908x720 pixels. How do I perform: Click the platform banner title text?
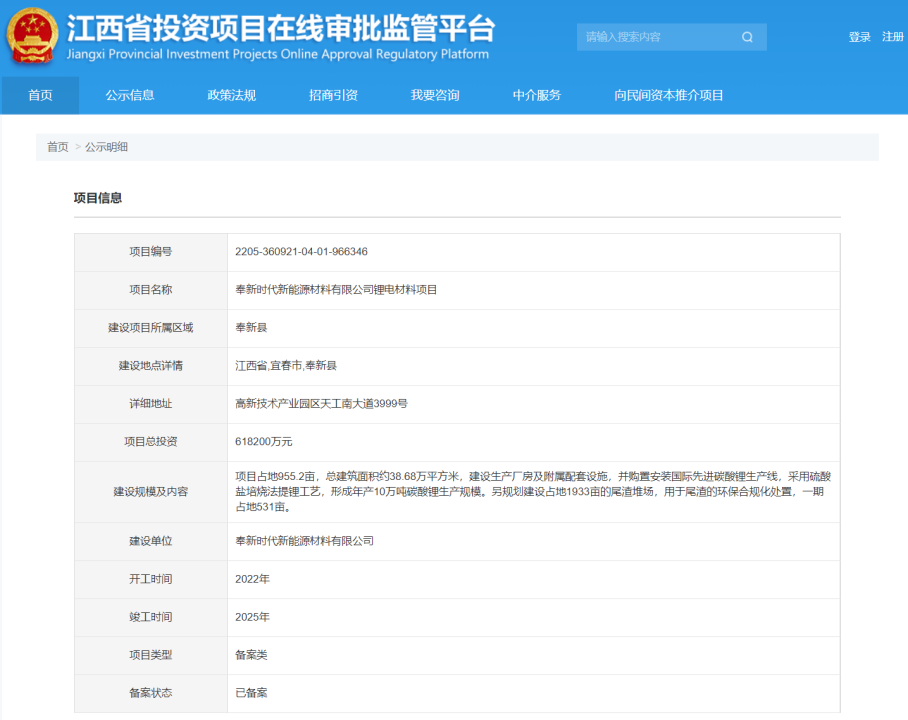coord(280,32)
